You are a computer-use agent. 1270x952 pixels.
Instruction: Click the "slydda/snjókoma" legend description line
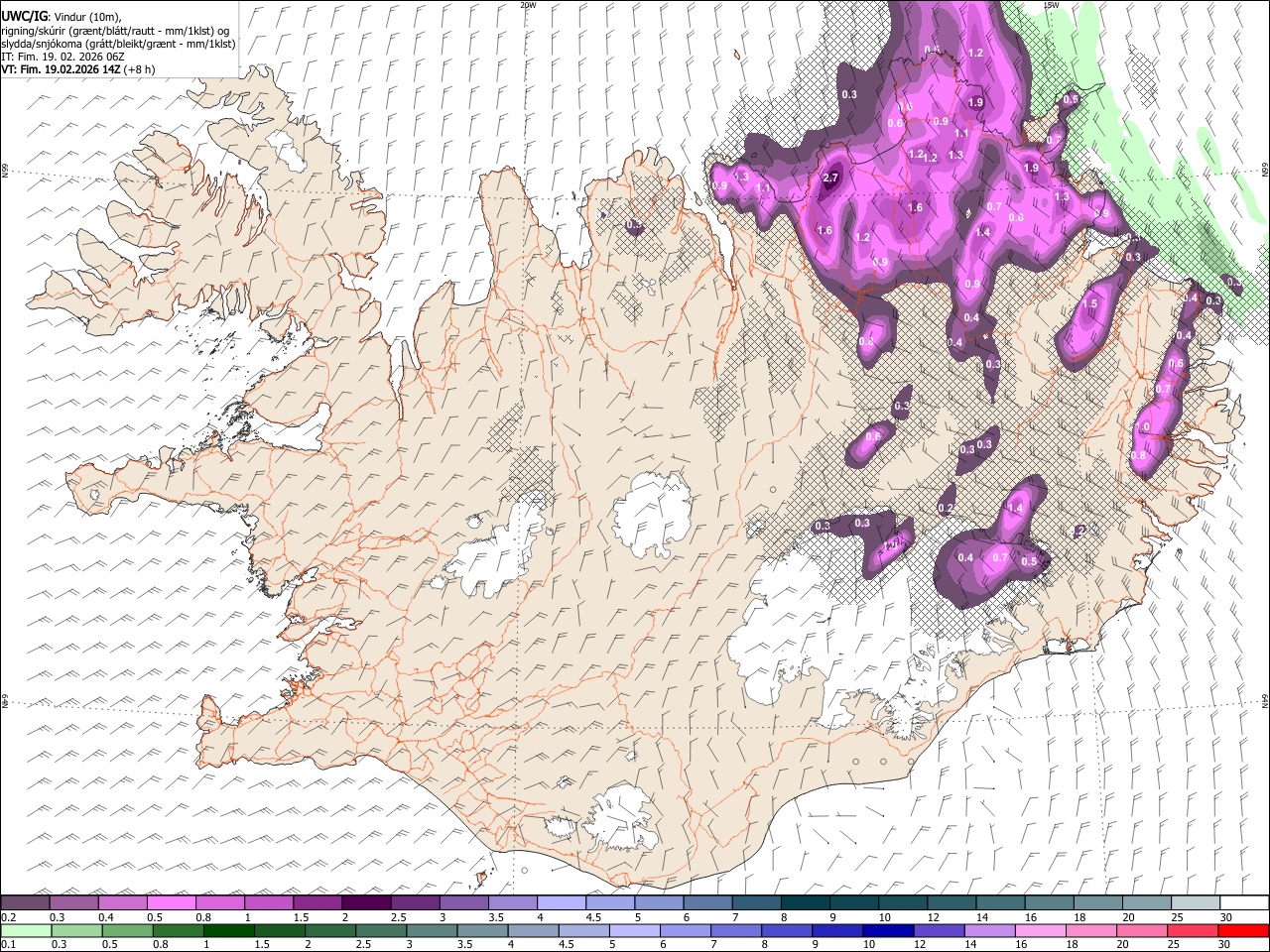118,44
